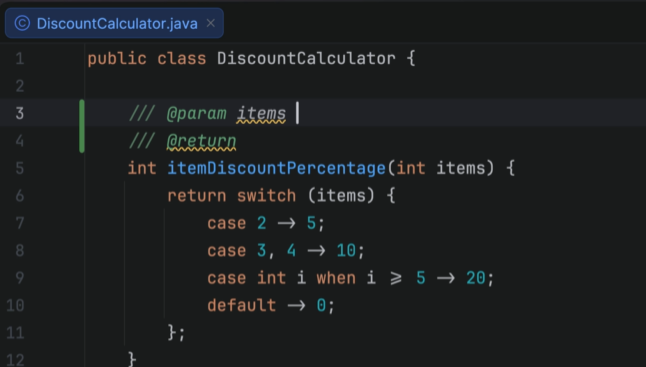The image size is (646, 367).
Task: Click the 'itemDiscountPercentage' method name
Action: (x=276, y=168)
